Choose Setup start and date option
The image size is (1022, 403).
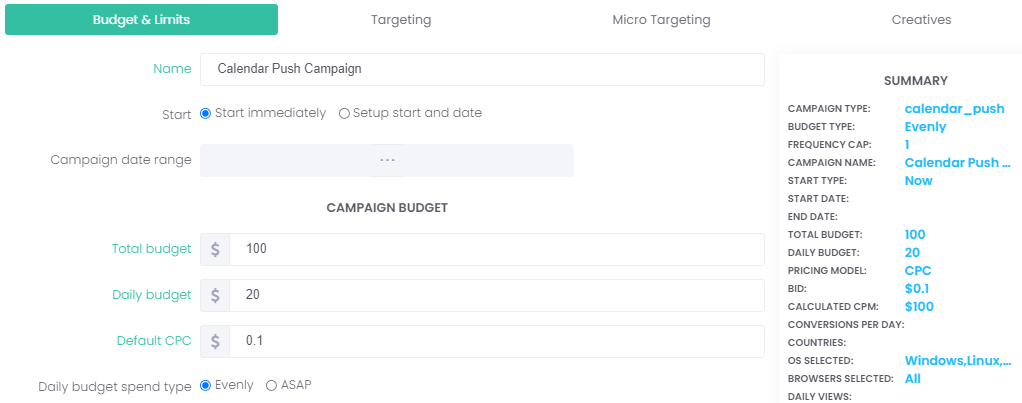pos(344,113)
